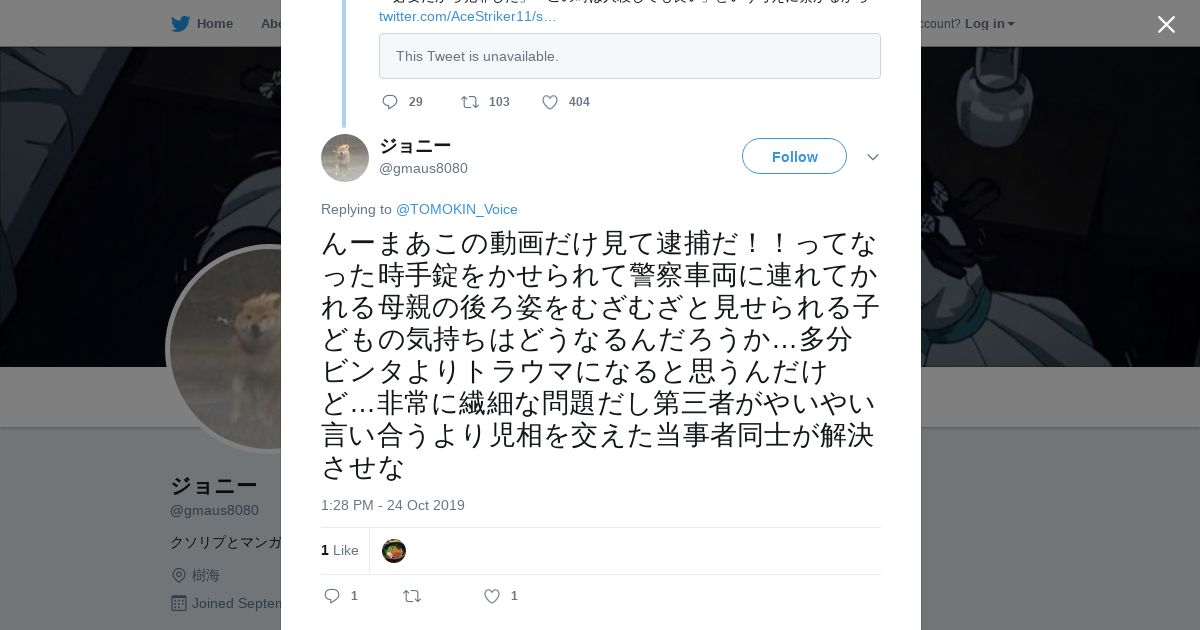
Task: Like ジョニー's tweet with heart icon
Action: point(492,596)
